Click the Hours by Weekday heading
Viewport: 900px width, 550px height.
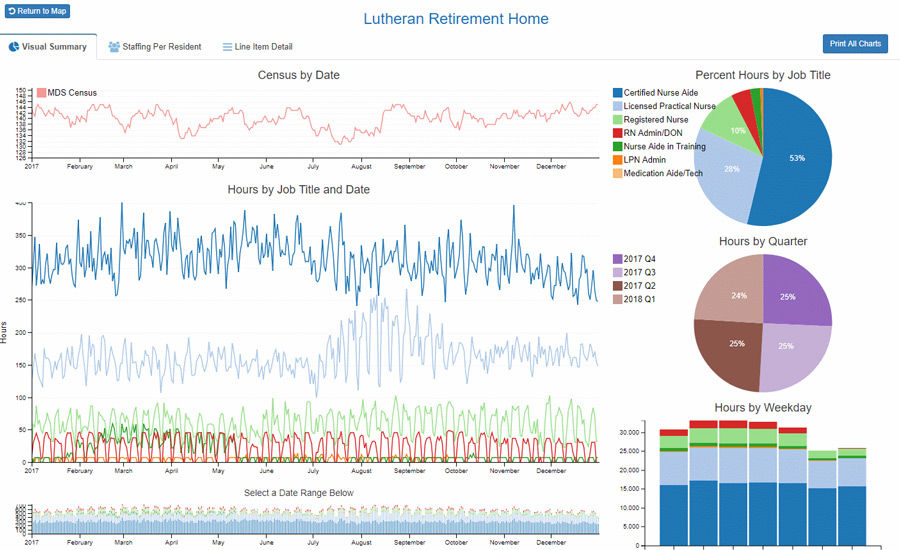click(x=763, y=408)
